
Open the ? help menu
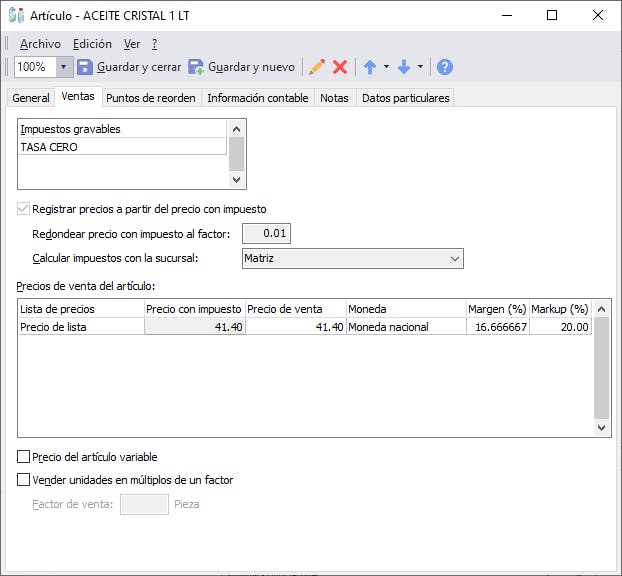click(x=154, y=44)
